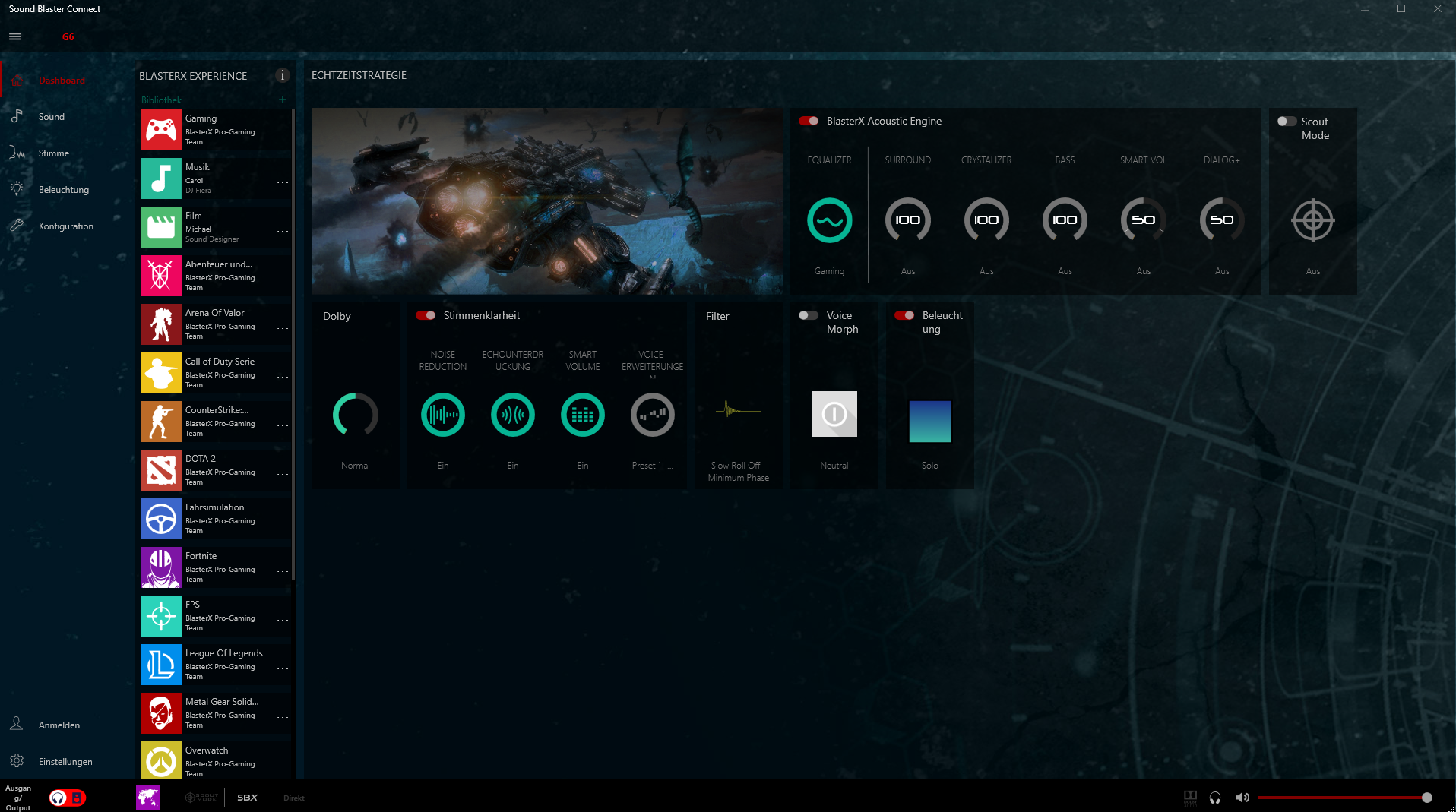Open more options for Musik profile
1456x812 pixels.
(283, 182)
